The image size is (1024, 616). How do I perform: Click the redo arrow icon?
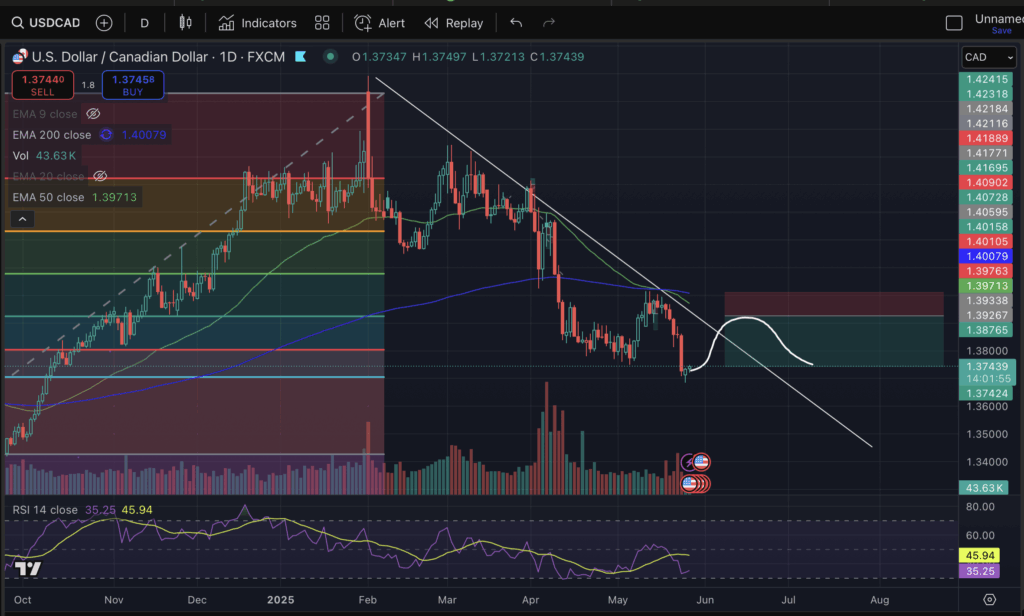[548, 22]
